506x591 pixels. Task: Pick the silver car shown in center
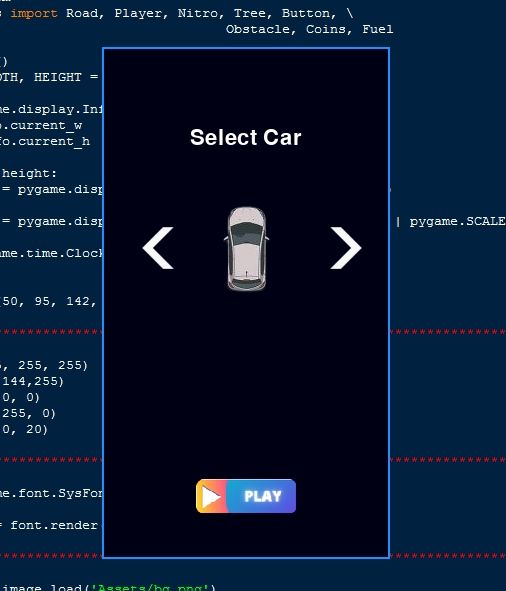[247, 249]
